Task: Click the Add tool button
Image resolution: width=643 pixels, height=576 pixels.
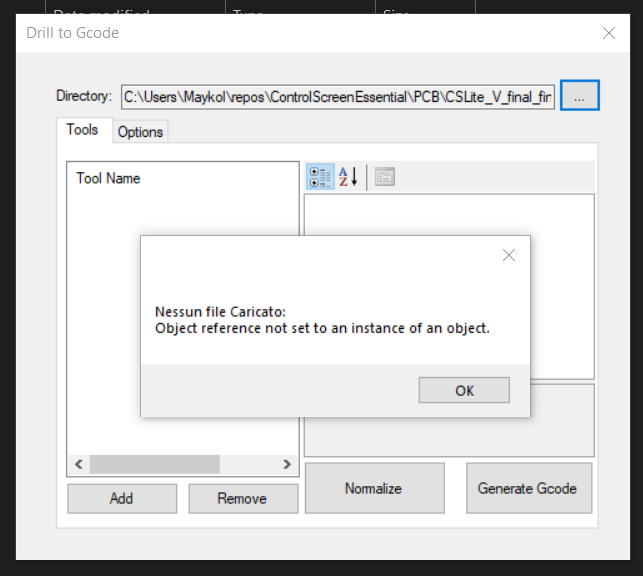Action: click(122, 499)
